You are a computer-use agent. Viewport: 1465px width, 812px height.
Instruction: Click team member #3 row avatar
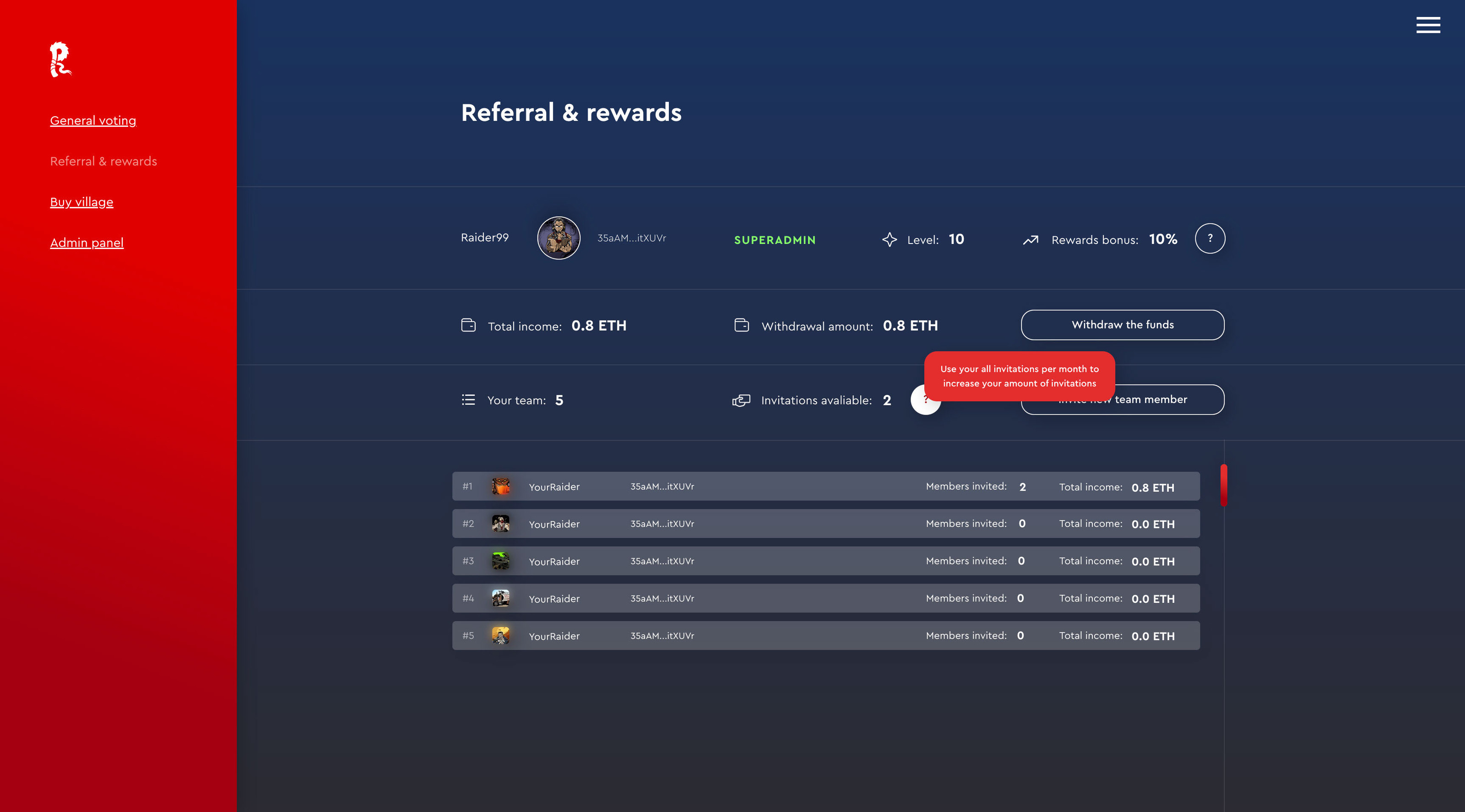click(500, 561)
